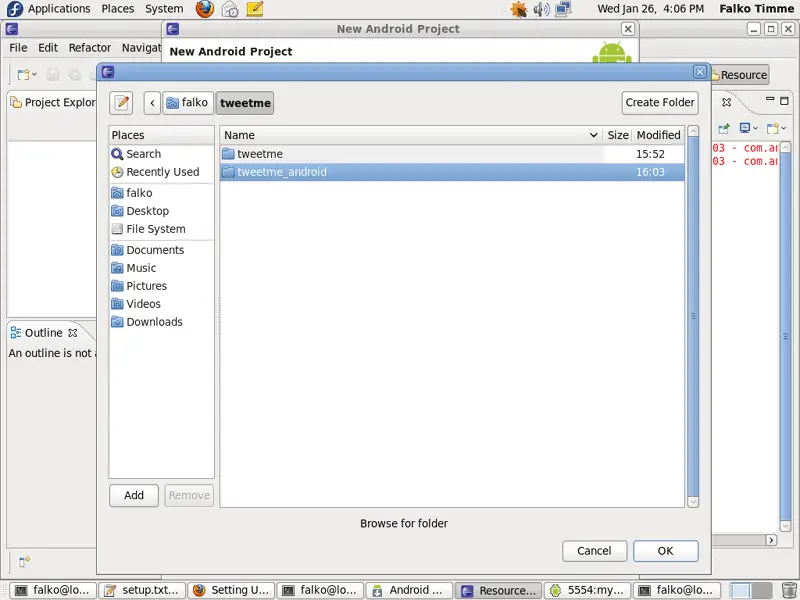The width and height of the screenshot is (800, 600).
Task: Click the Pin Console icon in Eclipse
Action: (x=724, y=128)
